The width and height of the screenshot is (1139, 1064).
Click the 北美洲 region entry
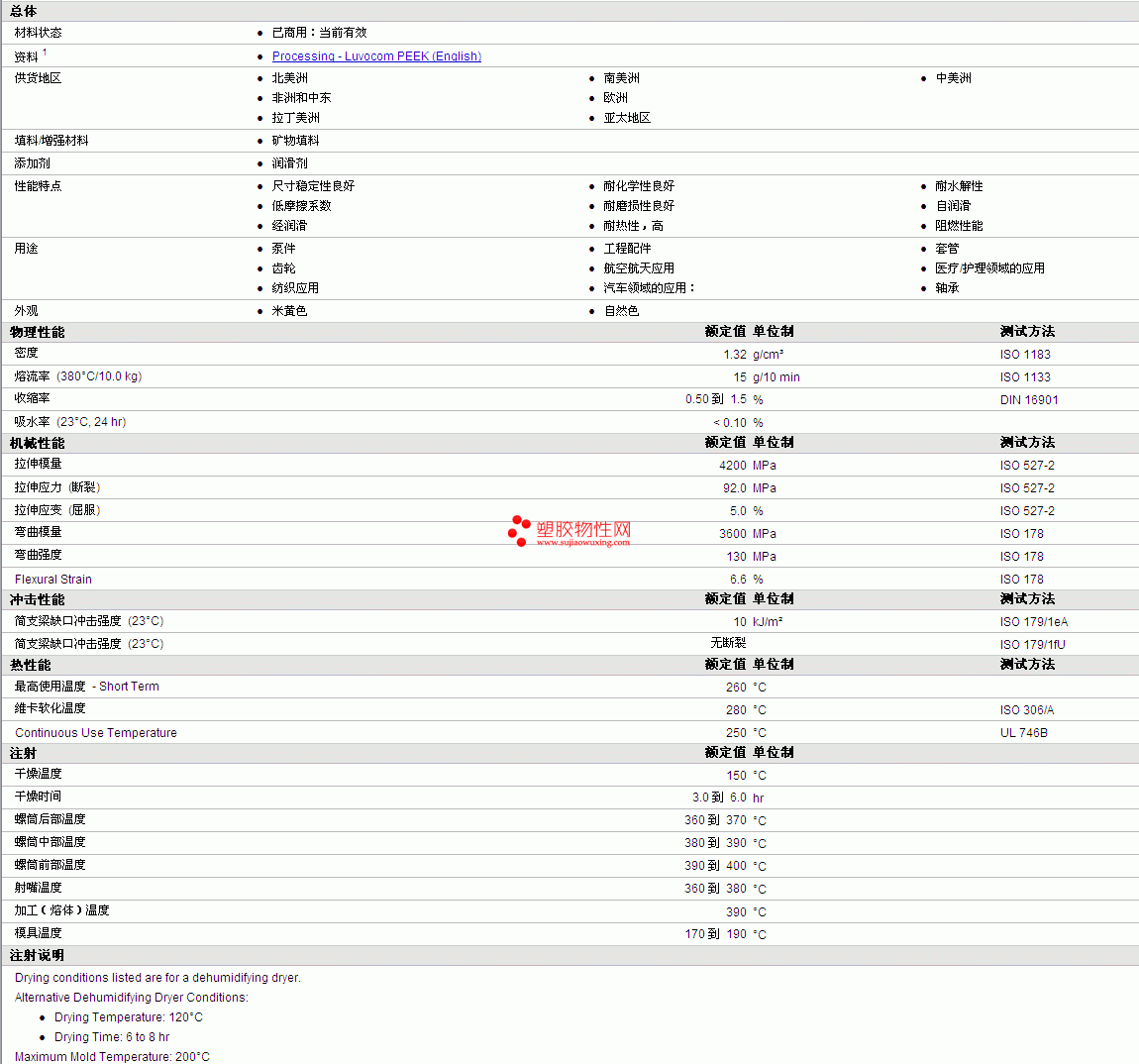pos(290,77)
